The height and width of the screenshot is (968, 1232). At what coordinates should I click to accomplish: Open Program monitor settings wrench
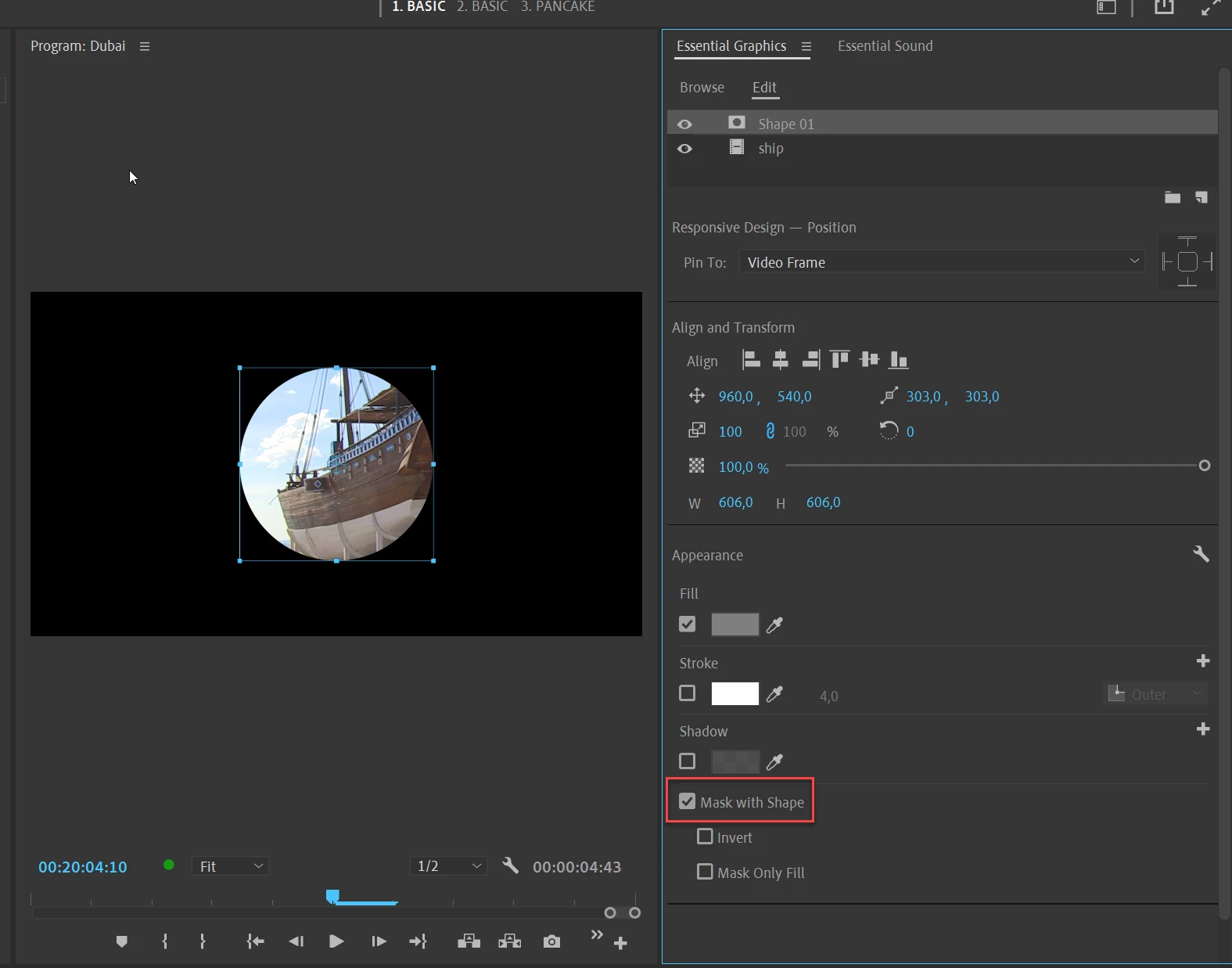pos(510,865)
